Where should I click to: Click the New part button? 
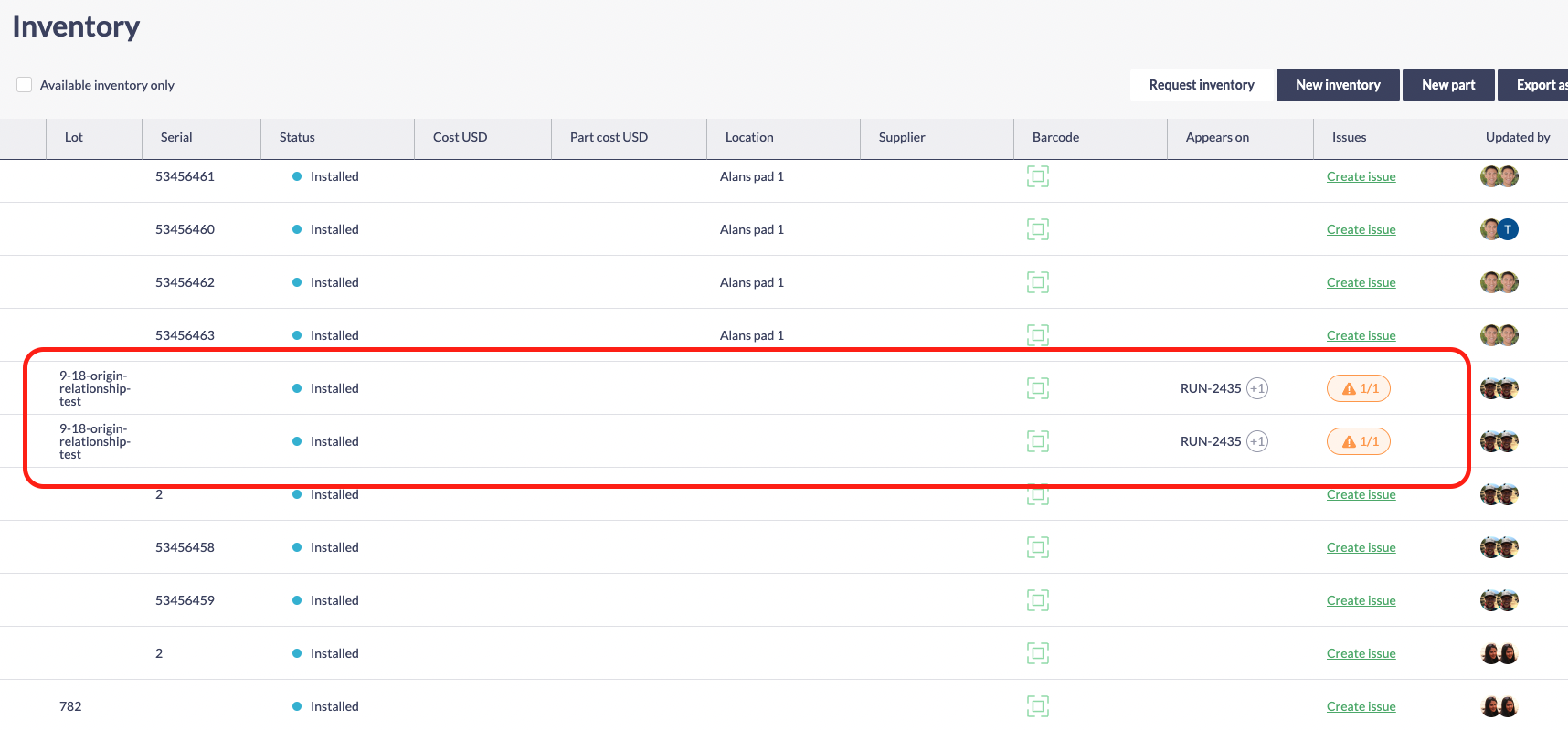pyautogui.click(x=1447, y=85)
